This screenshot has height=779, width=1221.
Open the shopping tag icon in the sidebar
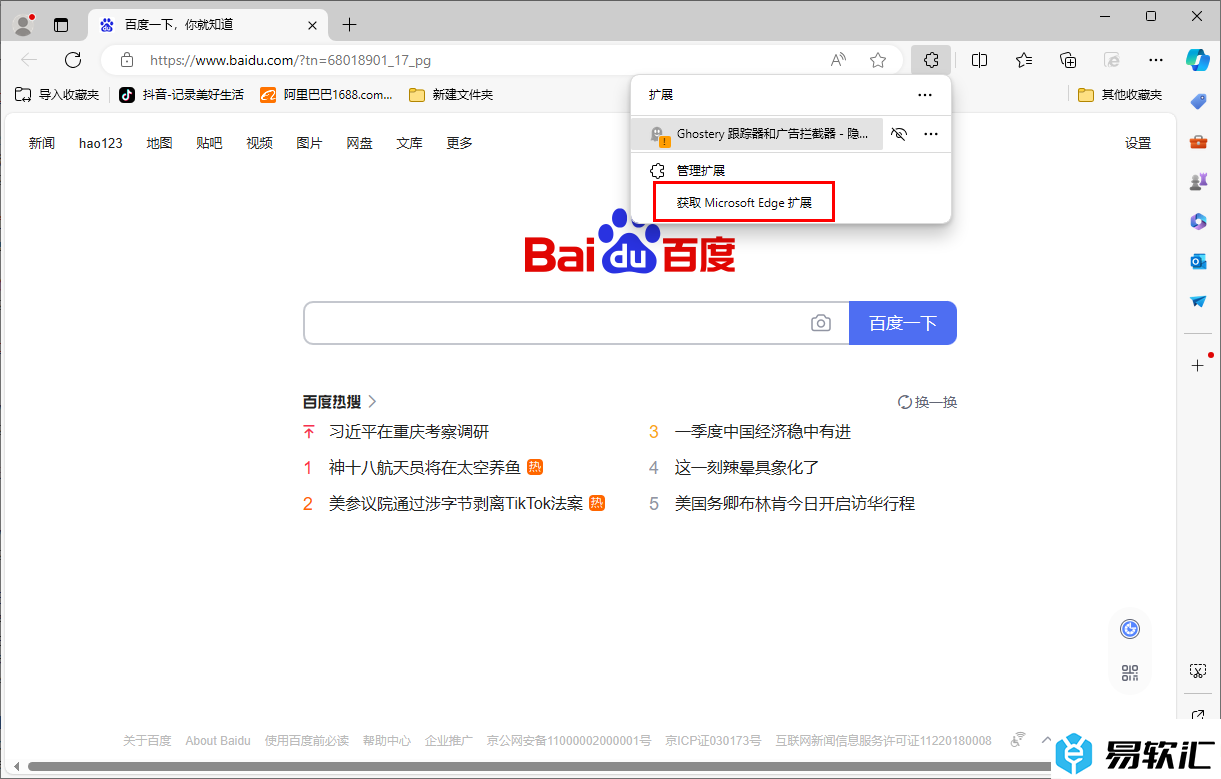click(x=1198, y=101)
